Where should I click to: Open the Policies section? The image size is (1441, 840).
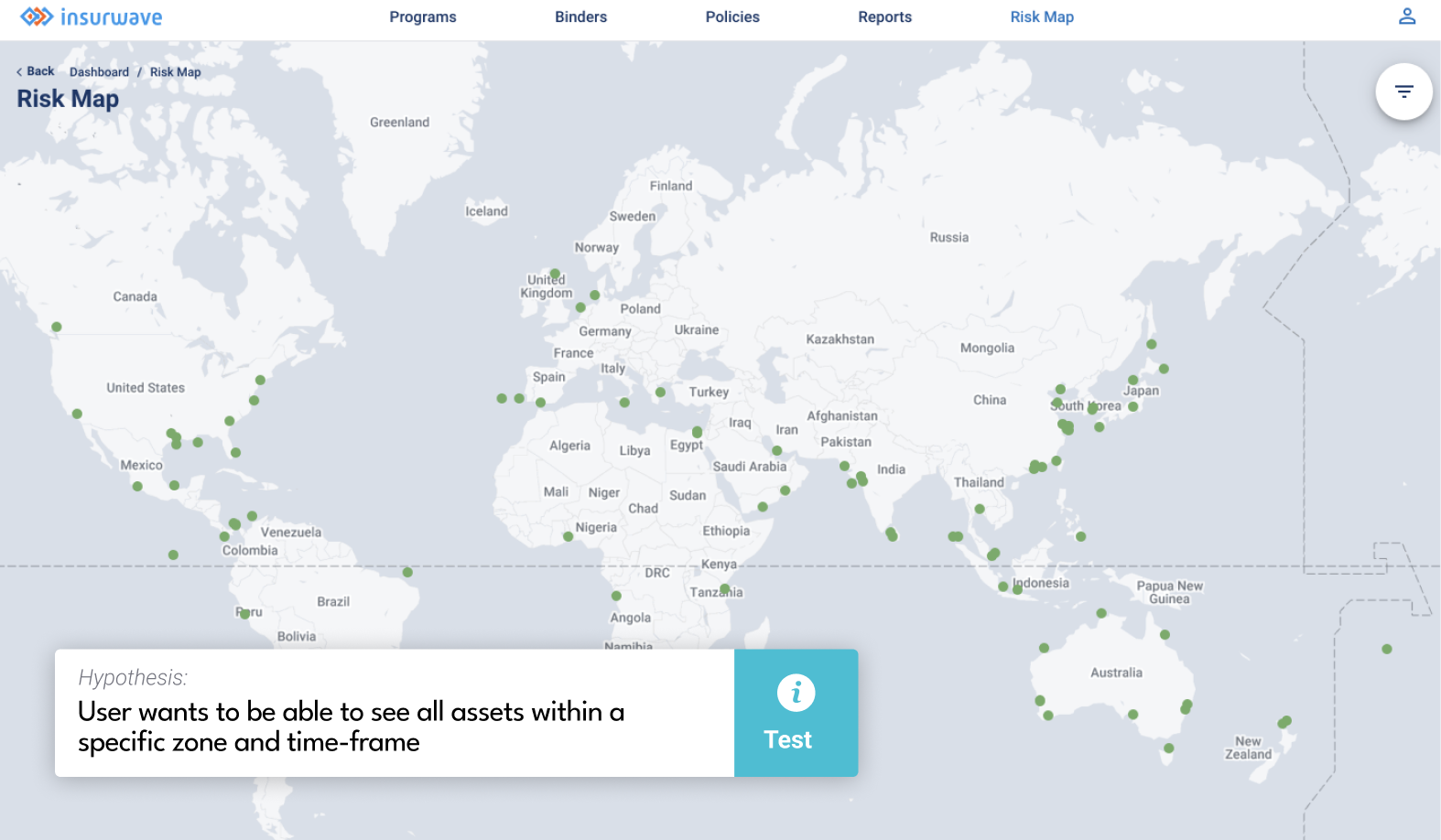pos(732,16)
